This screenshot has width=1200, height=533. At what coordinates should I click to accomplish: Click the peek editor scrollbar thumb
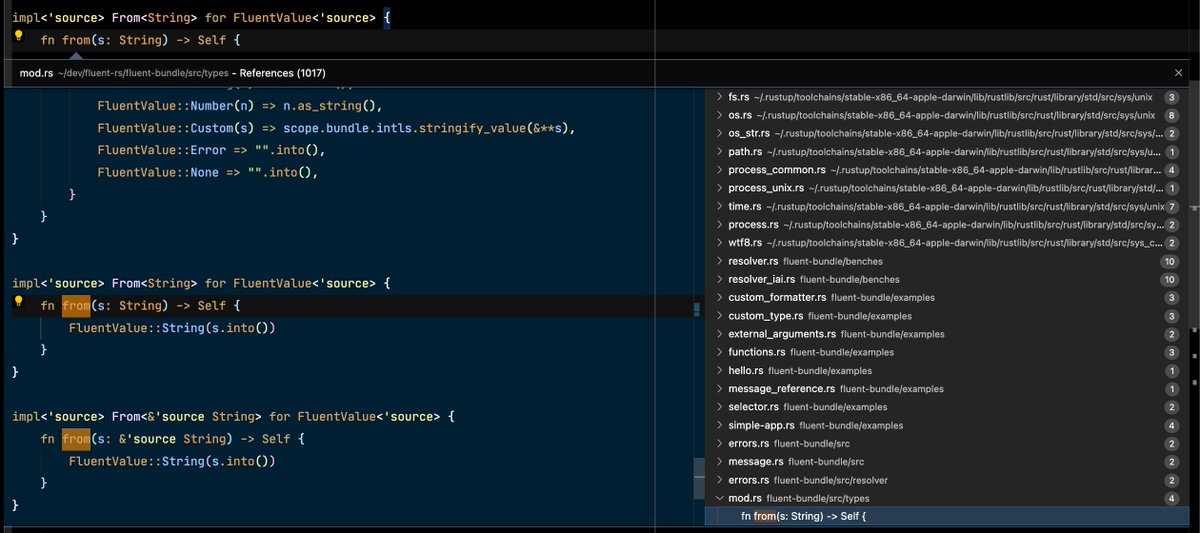click(698, 476)
